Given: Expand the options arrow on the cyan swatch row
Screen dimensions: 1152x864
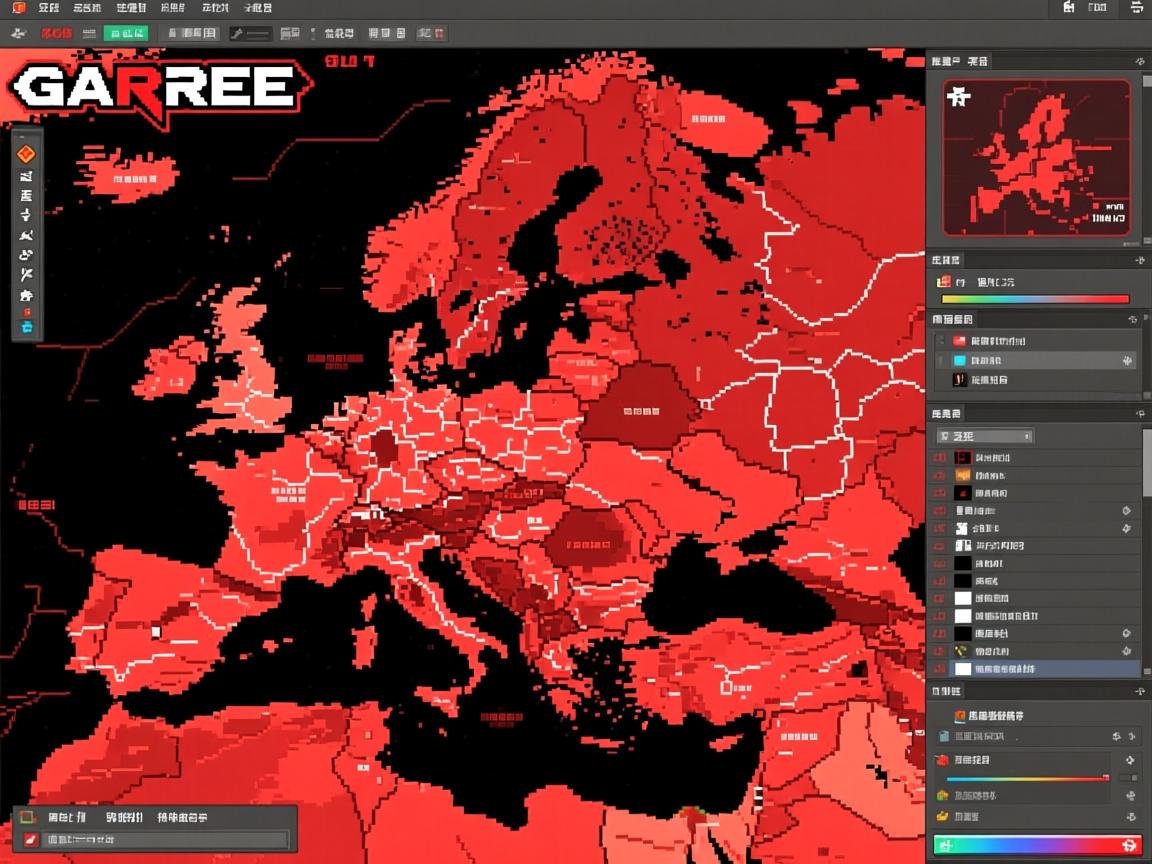Looking at the screenshot, I should (1127, 360).
